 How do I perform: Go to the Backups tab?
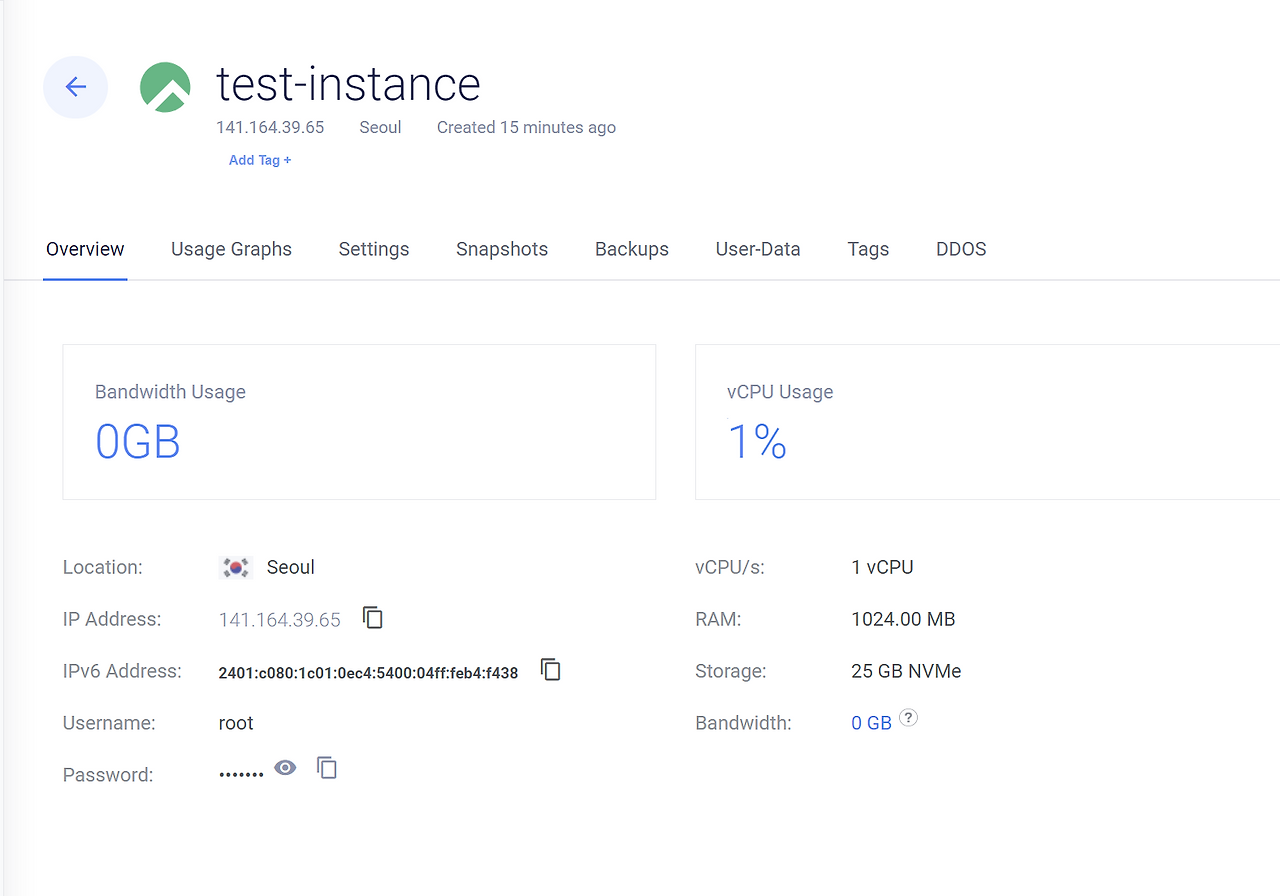tap(631, 249)
